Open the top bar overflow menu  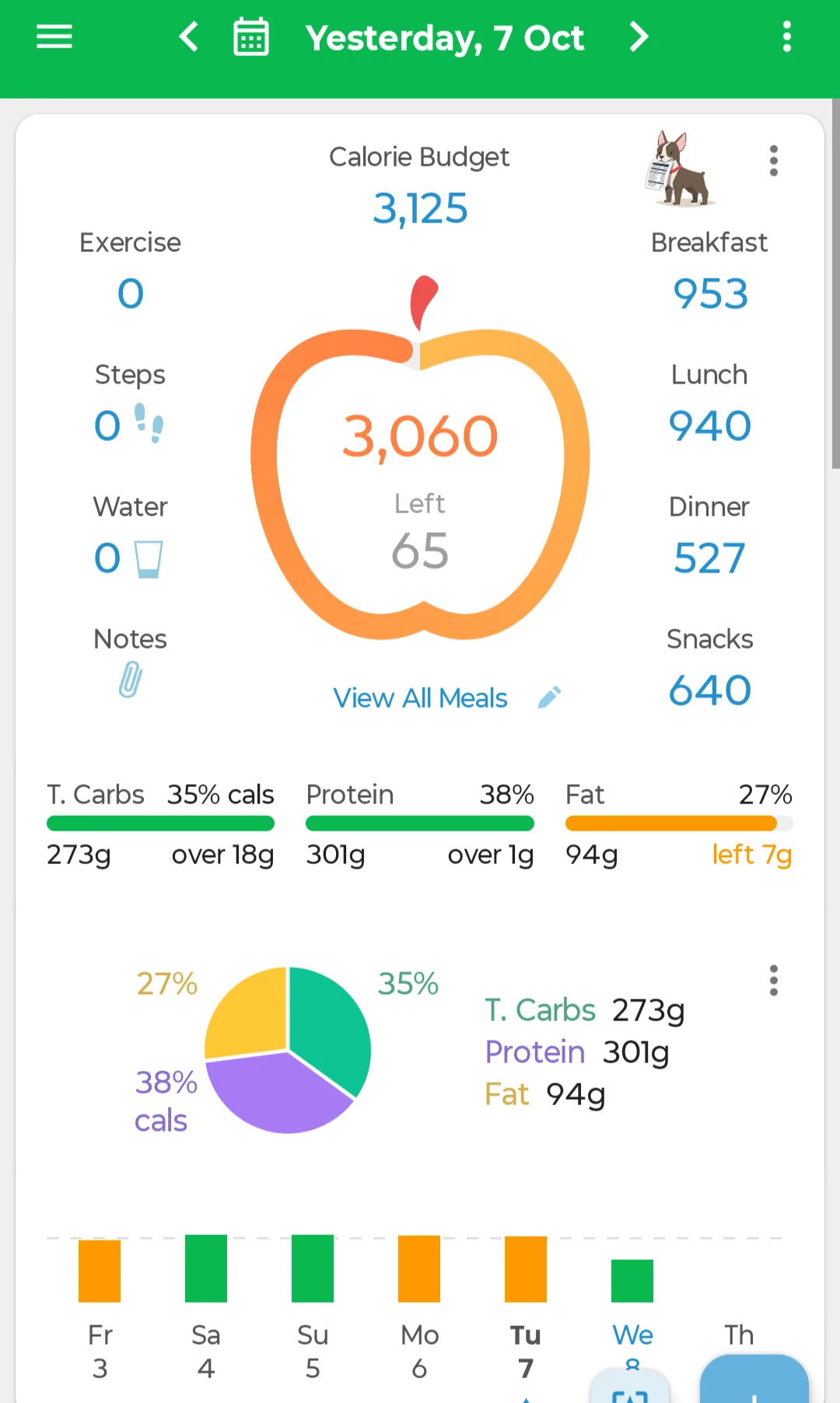coord(787,37)
